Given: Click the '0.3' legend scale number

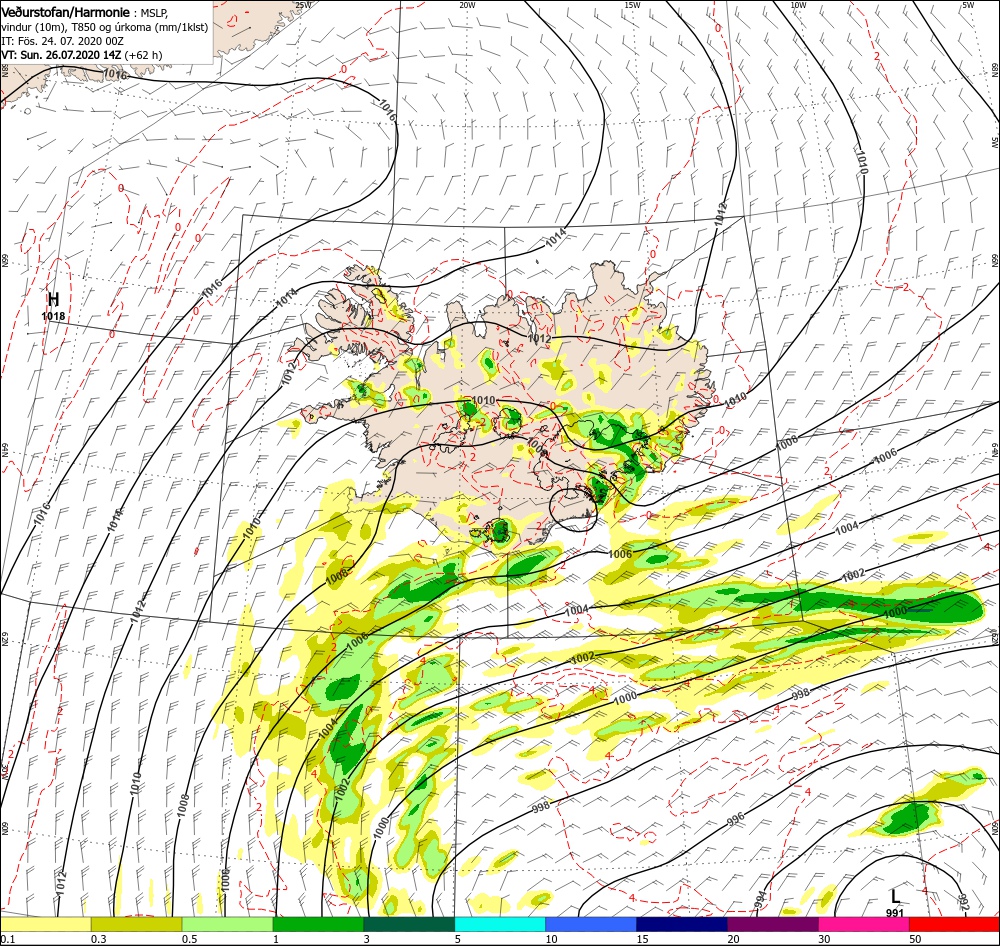Looking at the screenshot, I should 99,939.
